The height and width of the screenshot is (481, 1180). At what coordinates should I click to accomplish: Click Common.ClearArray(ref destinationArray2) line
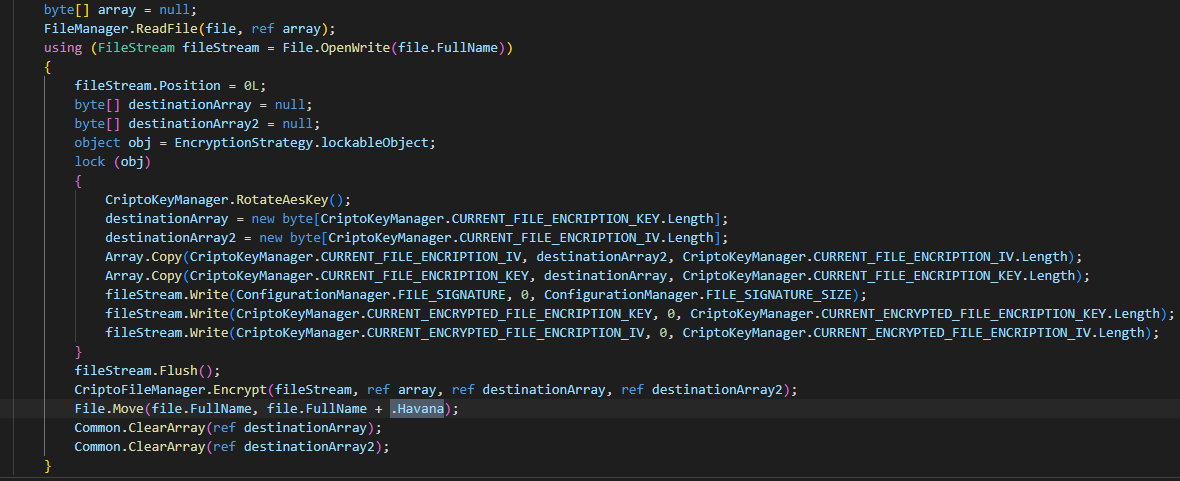(x=232, y=446)
